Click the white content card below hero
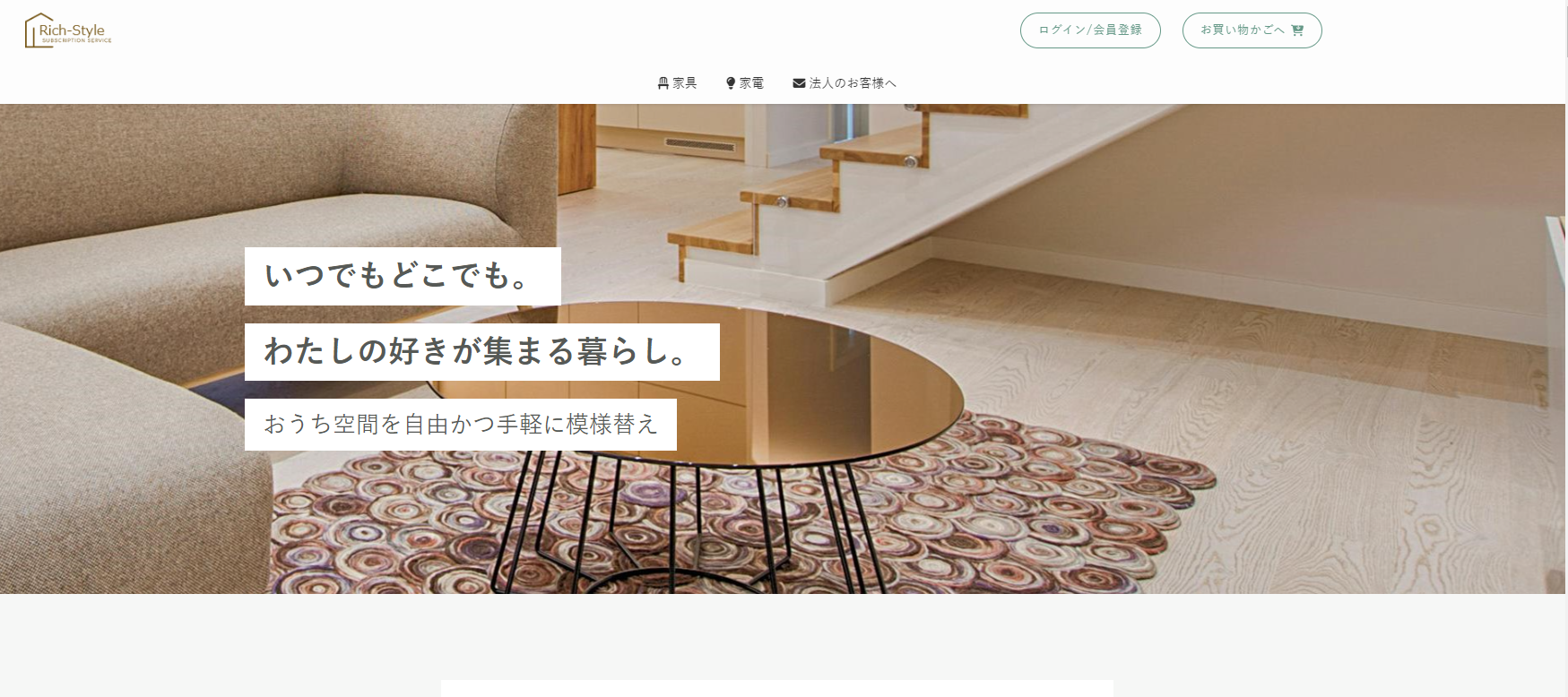 coord(776,688)
